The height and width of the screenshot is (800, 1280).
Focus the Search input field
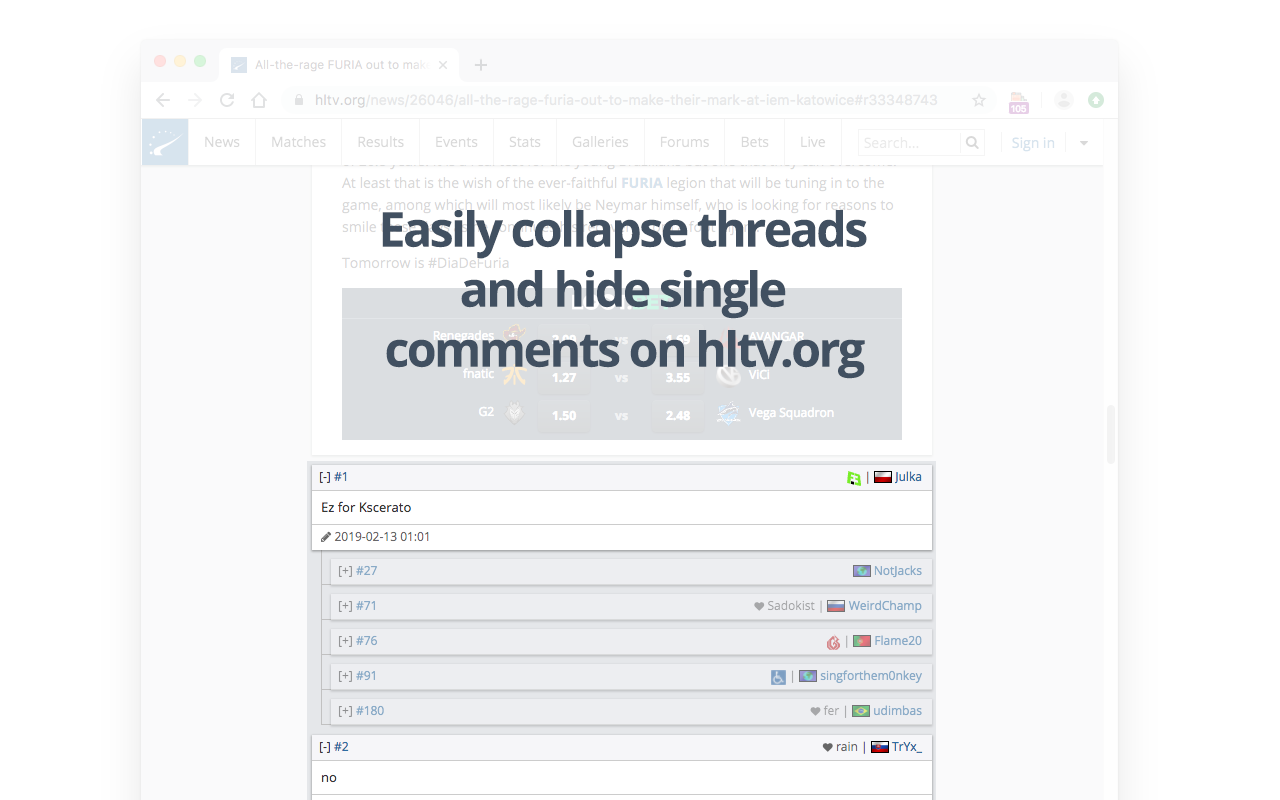(910, 143)
